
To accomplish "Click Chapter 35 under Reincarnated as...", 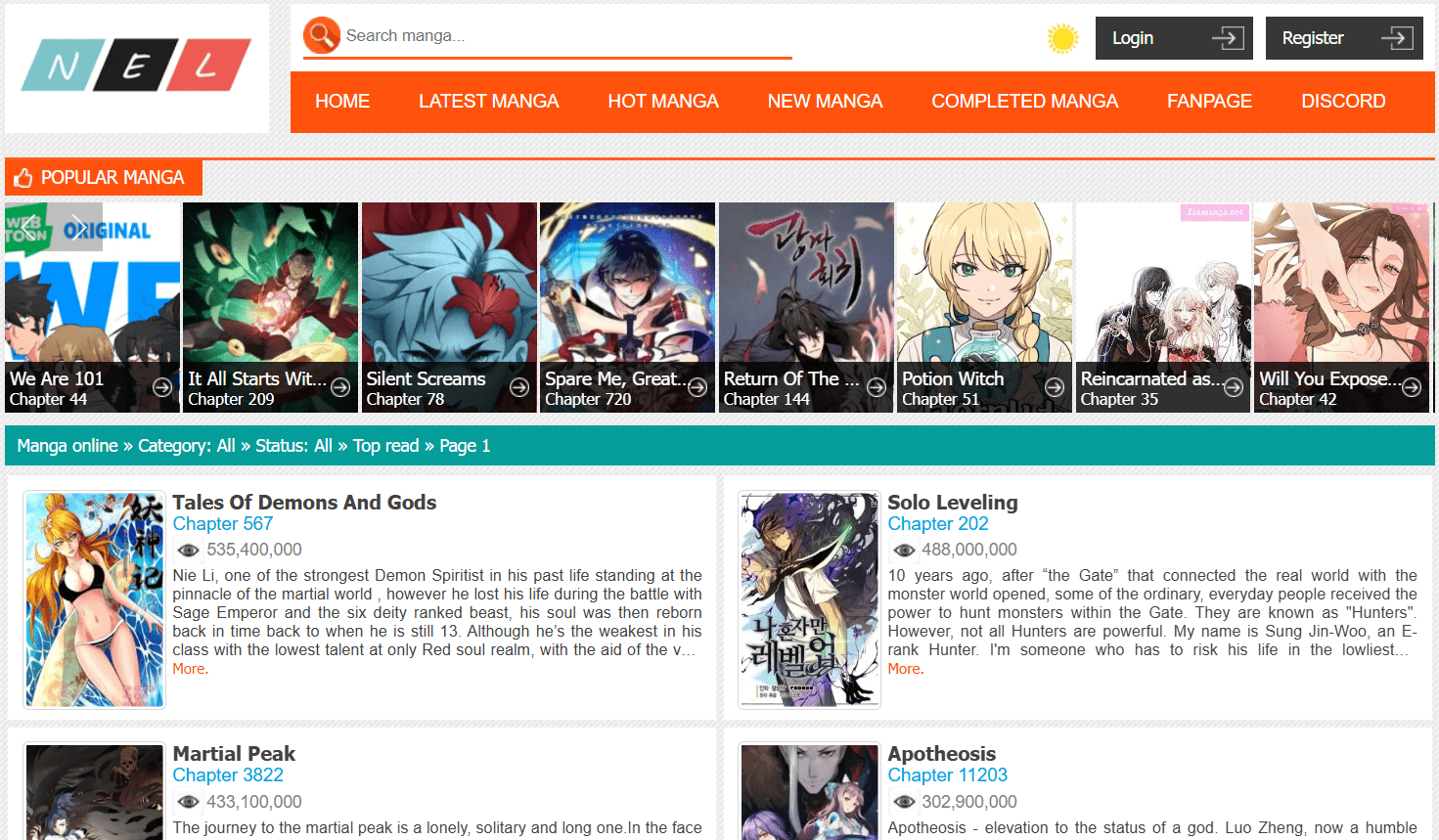I will pyautogui.click(x=1119, y=400).
